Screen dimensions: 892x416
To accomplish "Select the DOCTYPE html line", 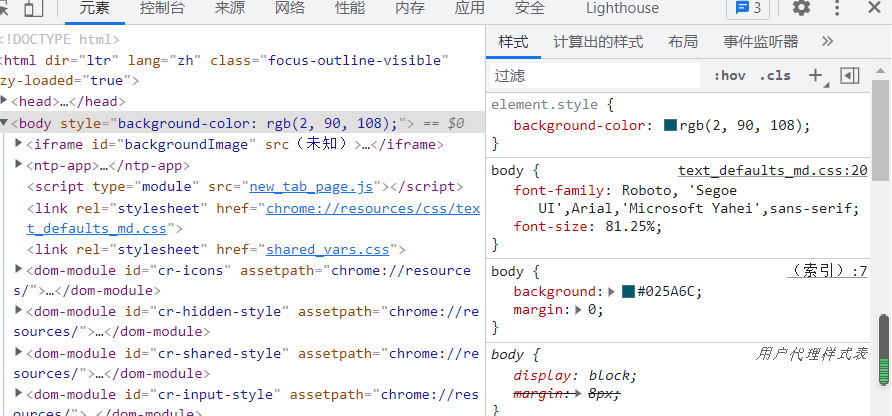I will tap(60, 39).
